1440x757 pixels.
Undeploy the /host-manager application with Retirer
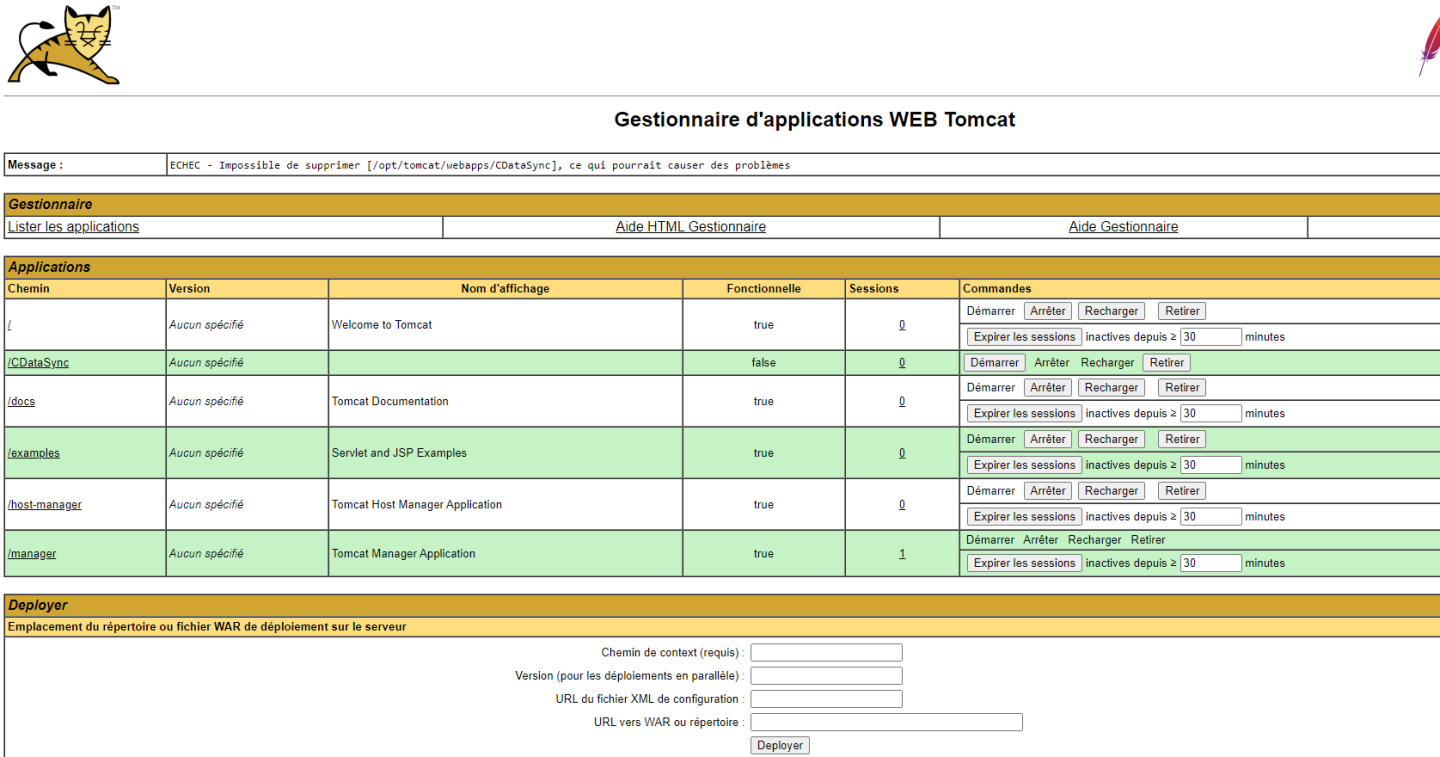click(1182, 491)
